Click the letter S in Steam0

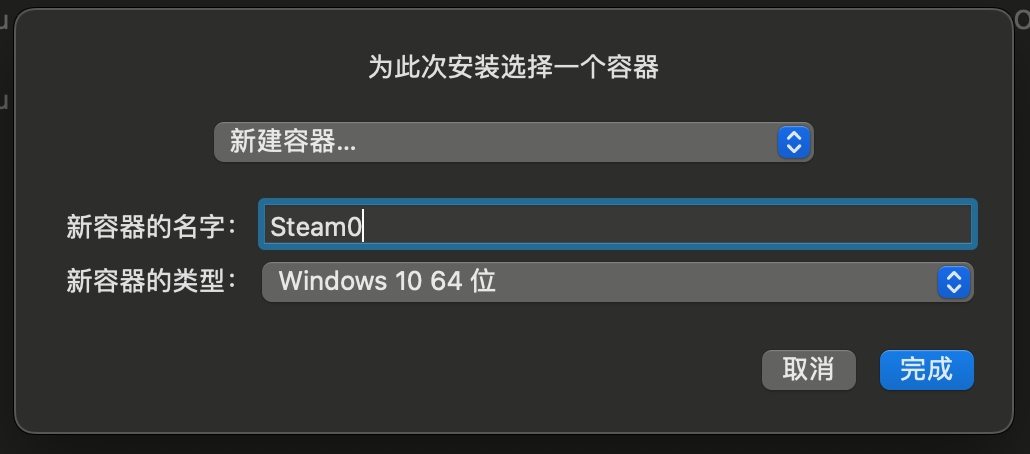(277, 226)
